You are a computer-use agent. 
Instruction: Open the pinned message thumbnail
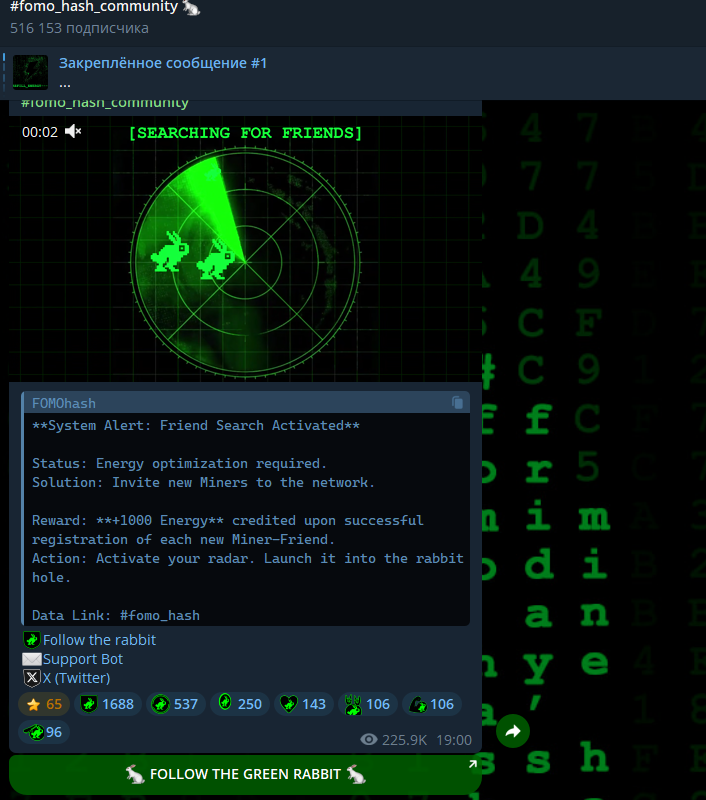(31, 73)
